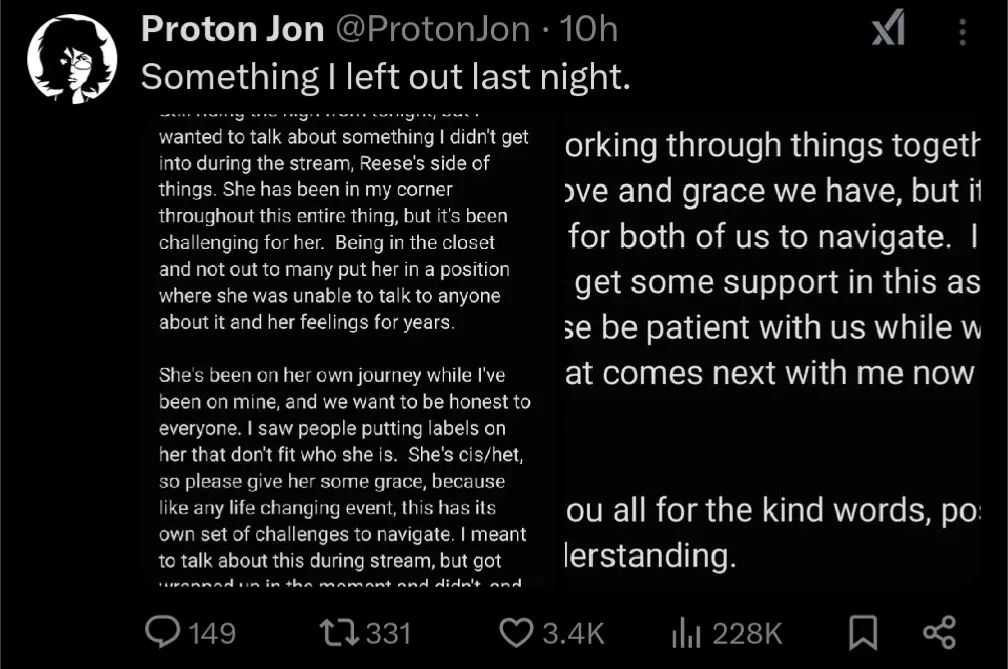This screenshot has width=1008, height=669.
Task: Open the Grok AI icon on the tweet
Action: [888, 32]
